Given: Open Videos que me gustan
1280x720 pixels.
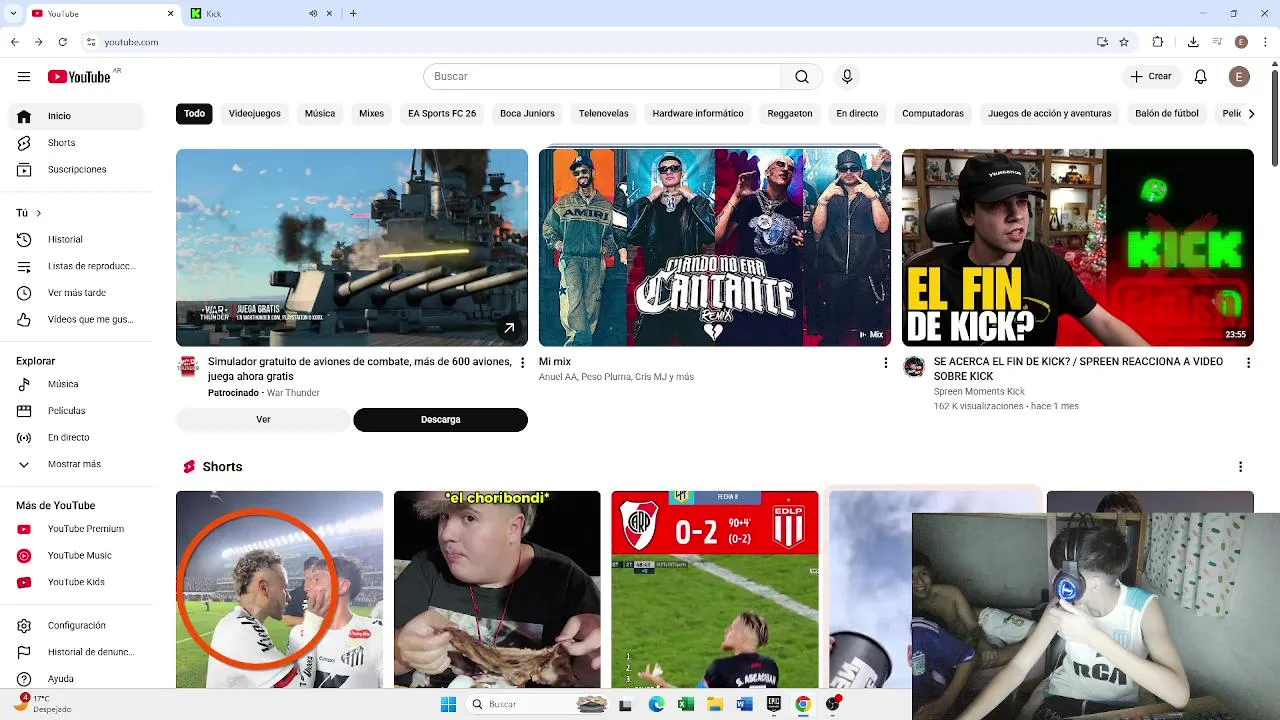Looking at the screenshot, I should pyautogui.click(x=76, y=320).
